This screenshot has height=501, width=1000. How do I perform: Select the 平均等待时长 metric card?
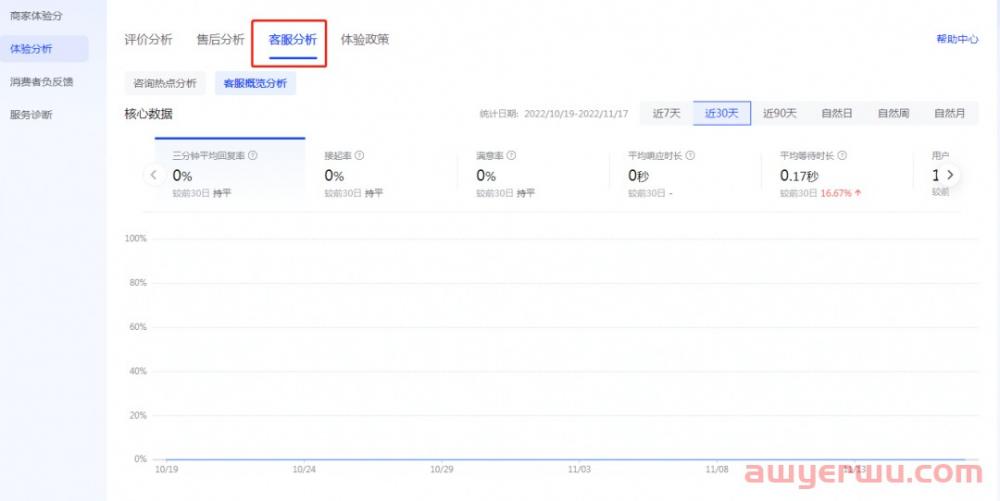pos(837,171)
